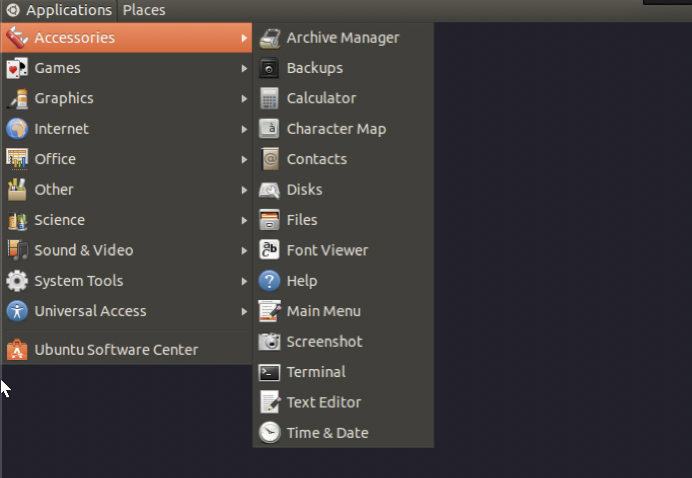Click the Ubuntu Software Center bag icon

pyautogui.click(x=17, y=350)
